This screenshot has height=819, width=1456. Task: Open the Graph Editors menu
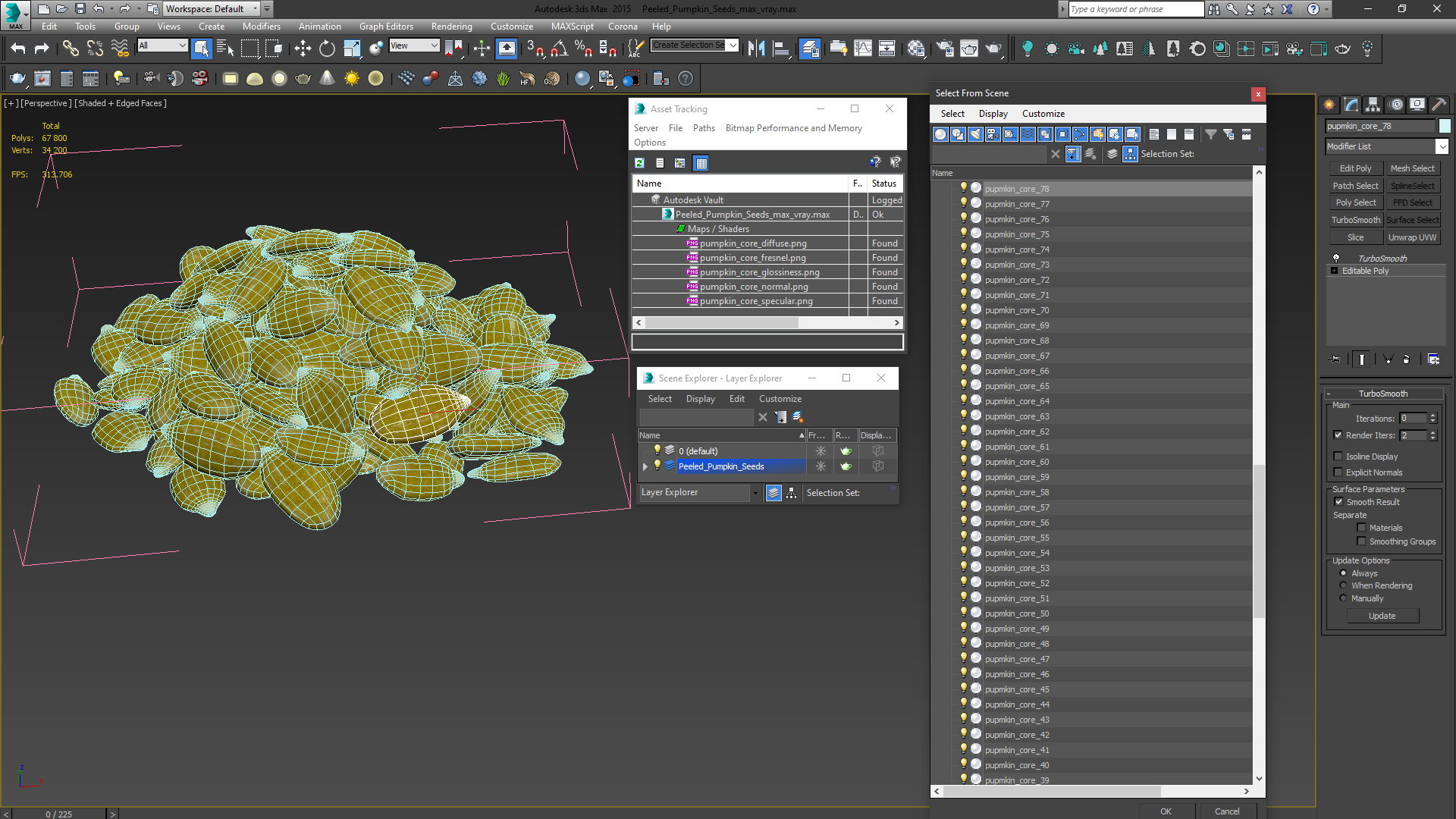coord(386,27)
